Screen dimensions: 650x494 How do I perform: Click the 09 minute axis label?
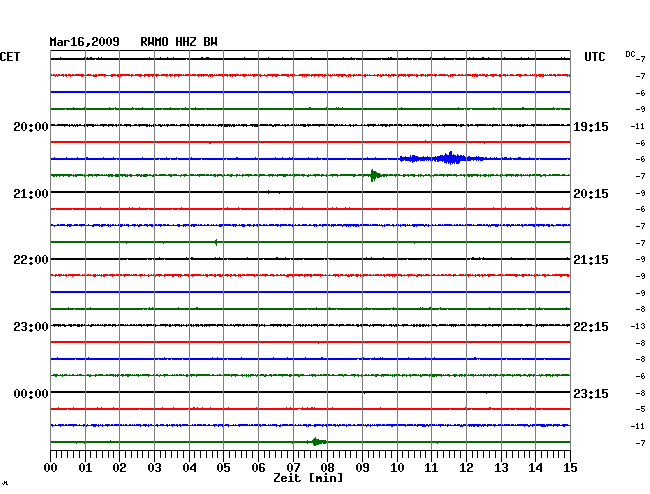tap(362, 468)
